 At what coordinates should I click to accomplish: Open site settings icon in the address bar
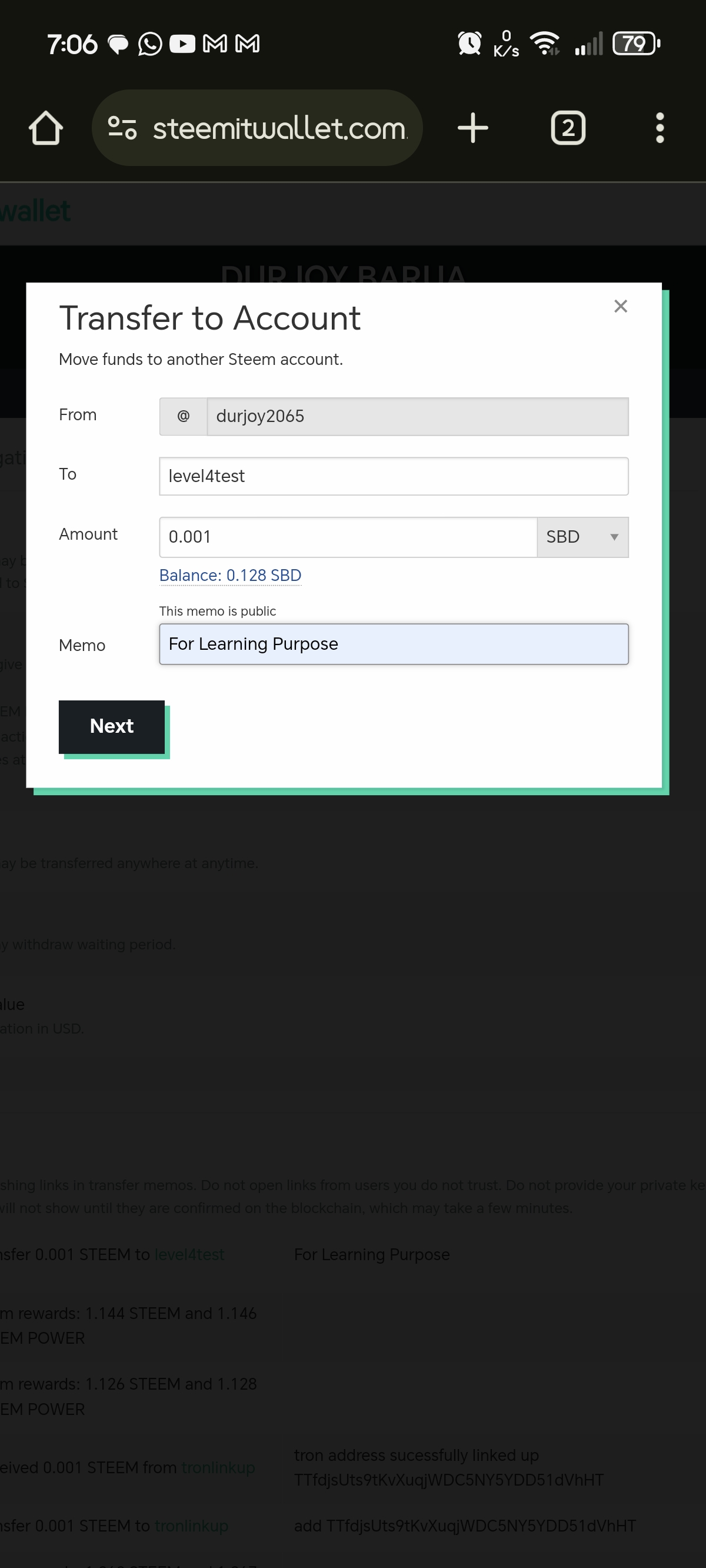click(x=122, y=128)
